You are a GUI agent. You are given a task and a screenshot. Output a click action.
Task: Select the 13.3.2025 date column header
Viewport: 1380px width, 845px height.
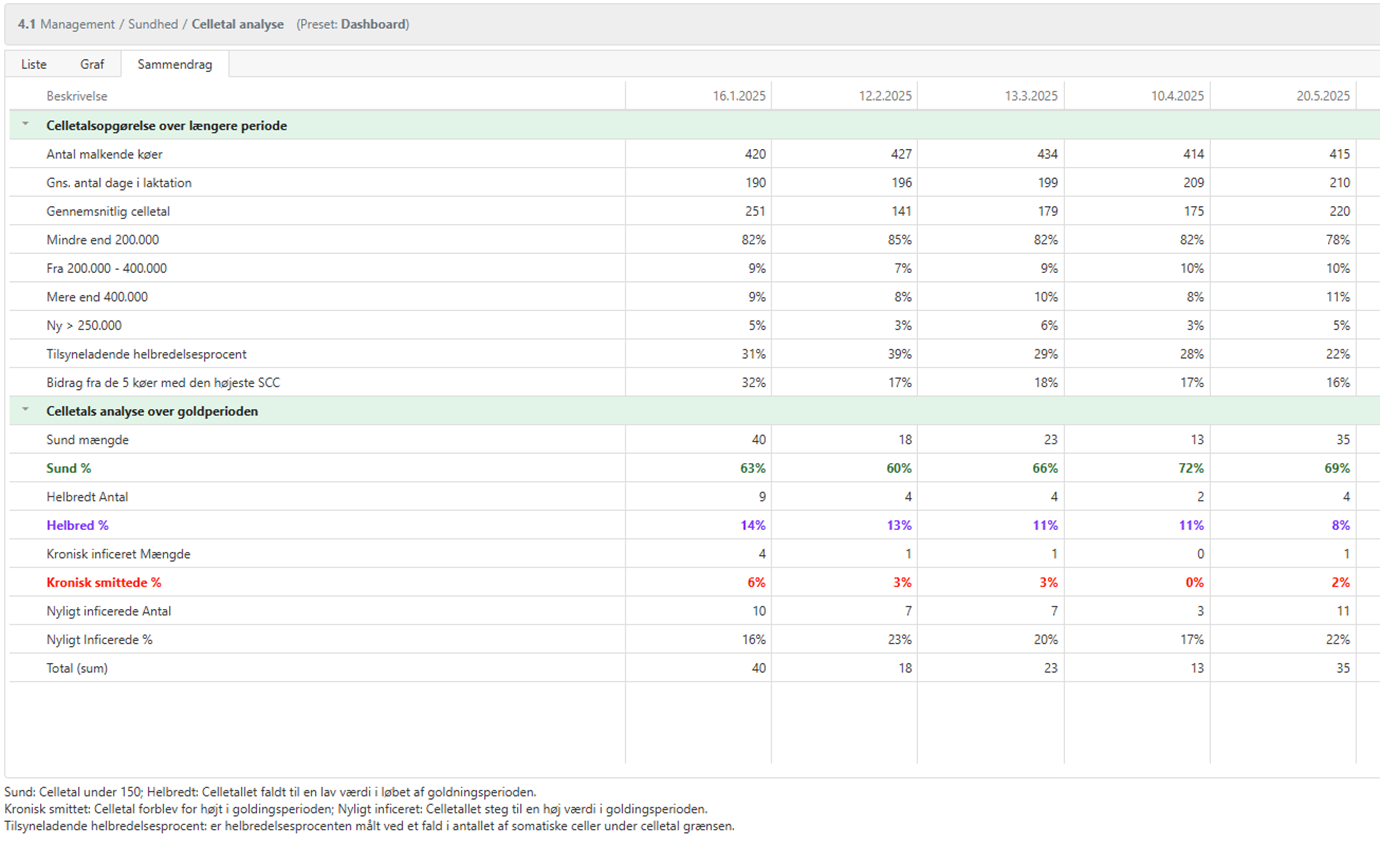point(1031,97)
